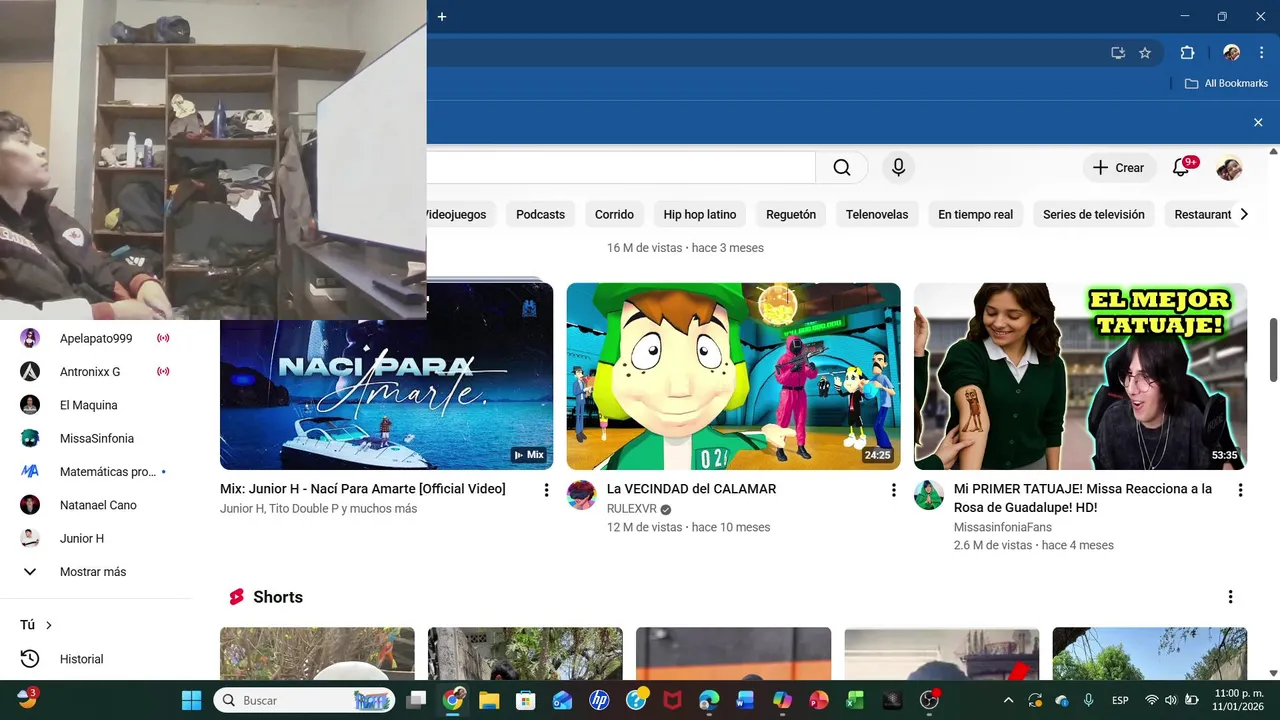This screenshot has height=720, width=1280.
Task: Open options for Junior H mix video
Action: 546,490
